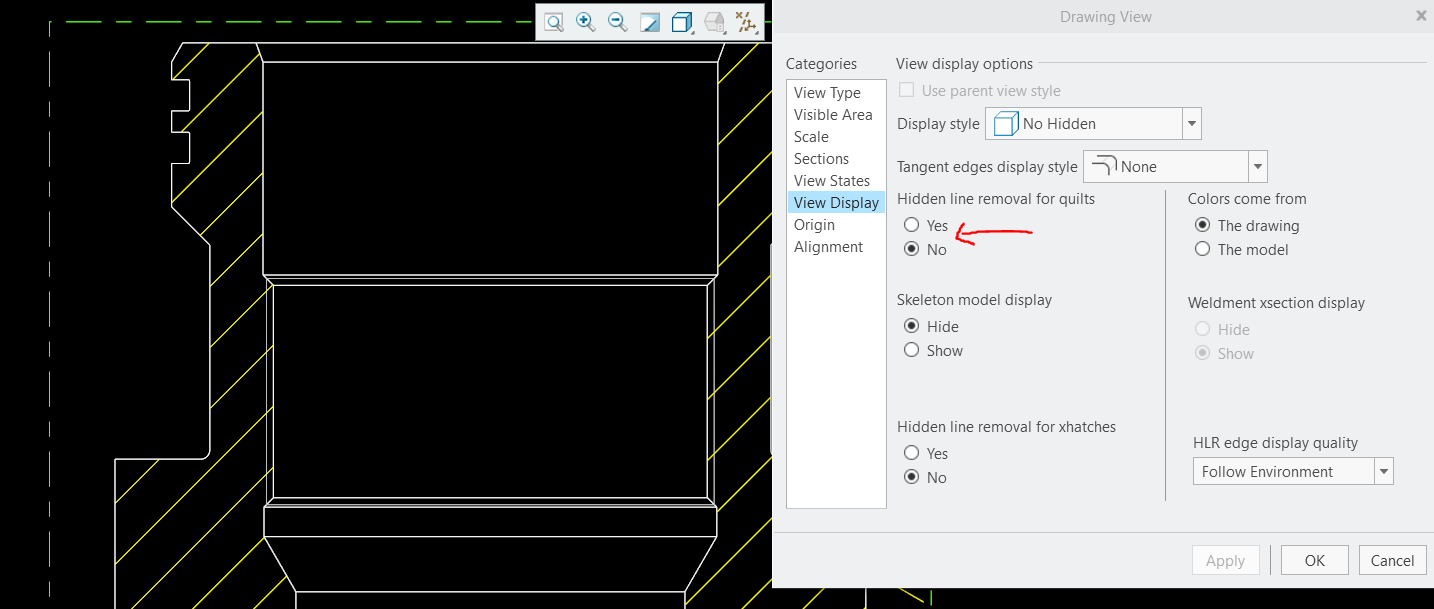Select the Visible Area category
Viewport: 1434px width, 609px height.
(833, 115)
